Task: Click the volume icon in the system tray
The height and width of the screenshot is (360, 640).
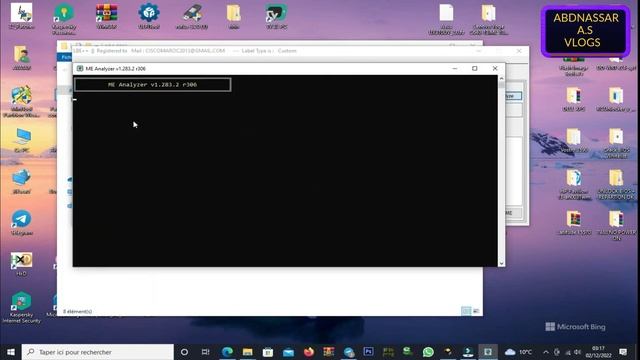Action: click(x=578, y=352)
